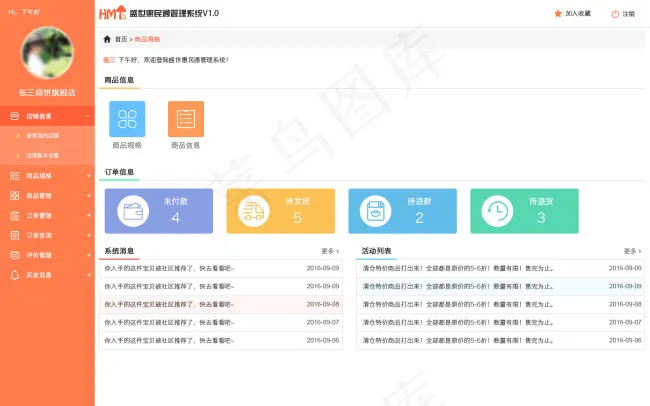Open the orange 商品信息 list icon
650x406 pixels.
point(185,119)
